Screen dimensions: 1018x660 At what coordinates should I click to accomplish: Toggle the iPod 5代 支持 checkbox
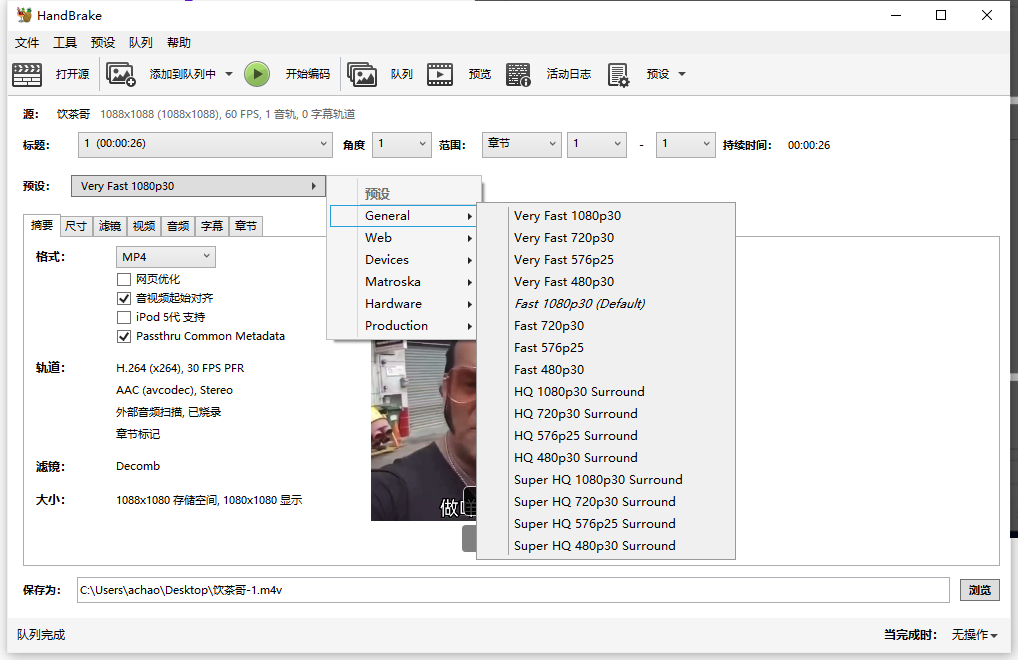click(124, 317)
